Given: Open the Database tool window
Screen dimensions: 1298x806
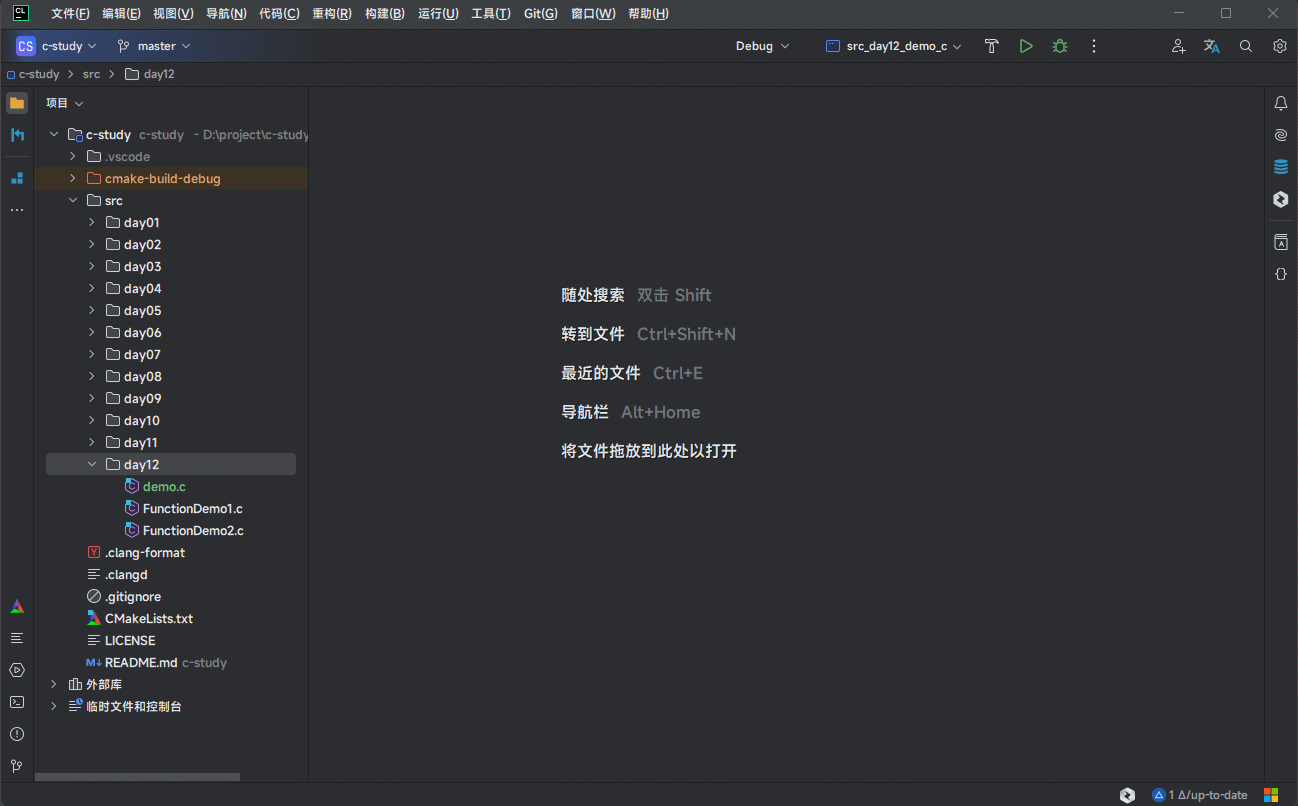Looking at the screenshot, I should pos(1280,166).
